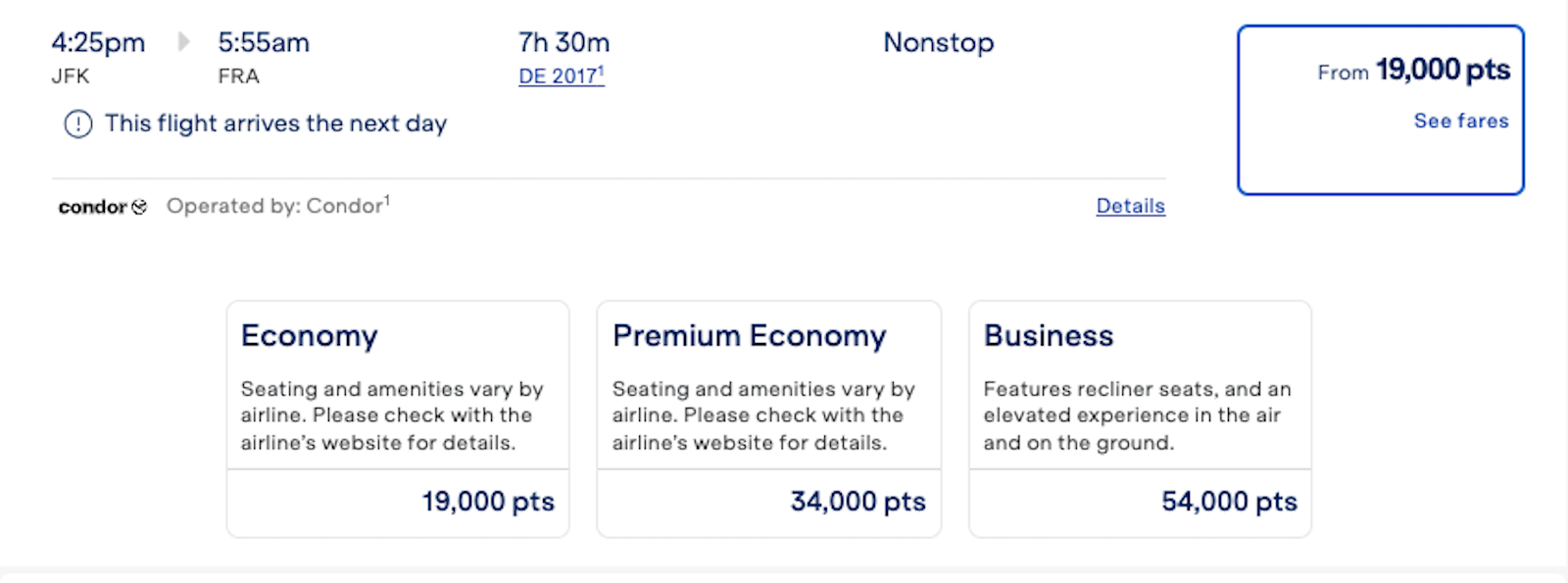Click the Nonstop label
Image resolution: width=1568 pixels, height=583 pixels.
[x=939, y=43]
